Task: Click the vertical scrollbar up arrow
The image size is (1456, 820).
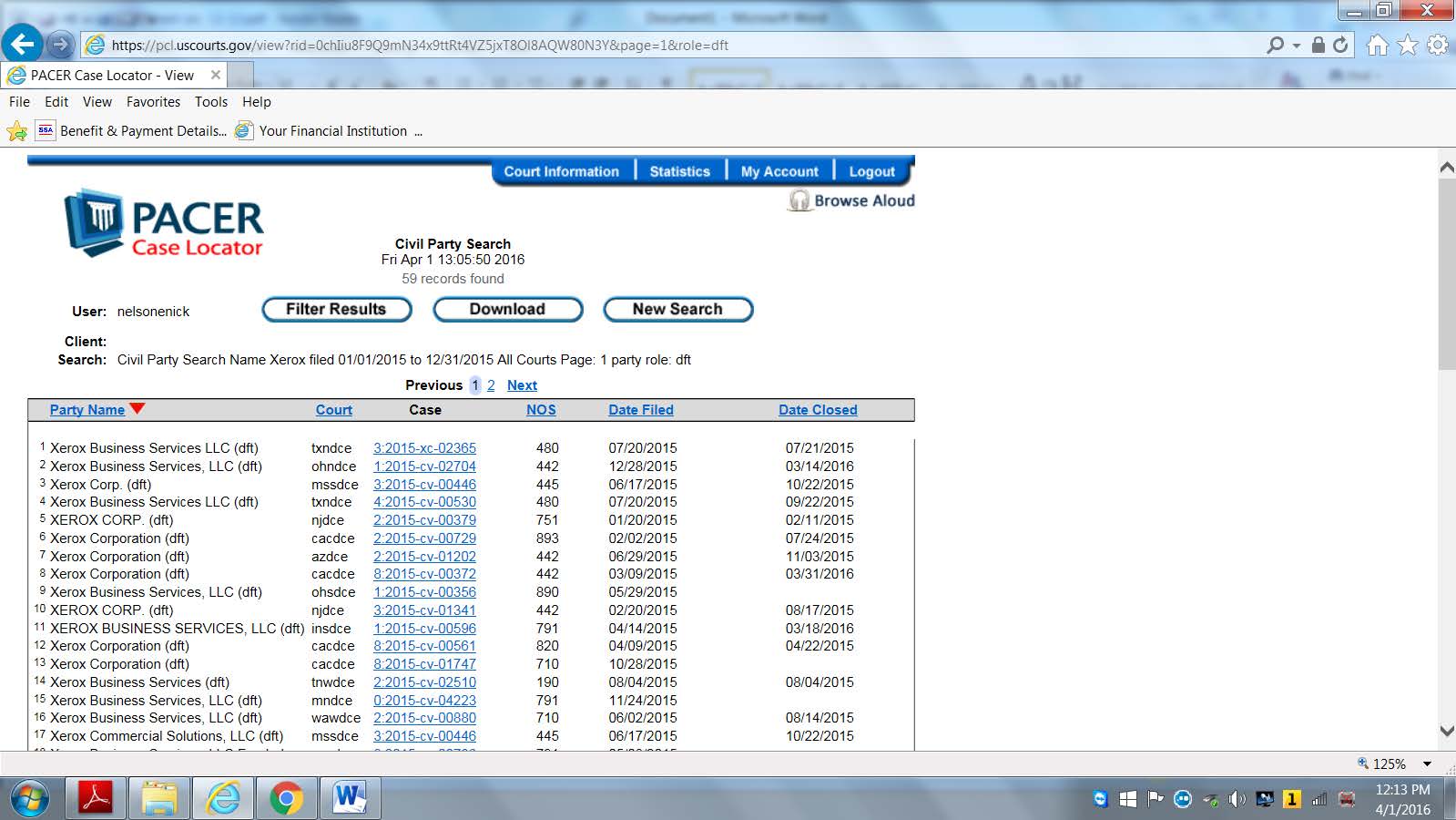Action: (x=1447, y=168)
